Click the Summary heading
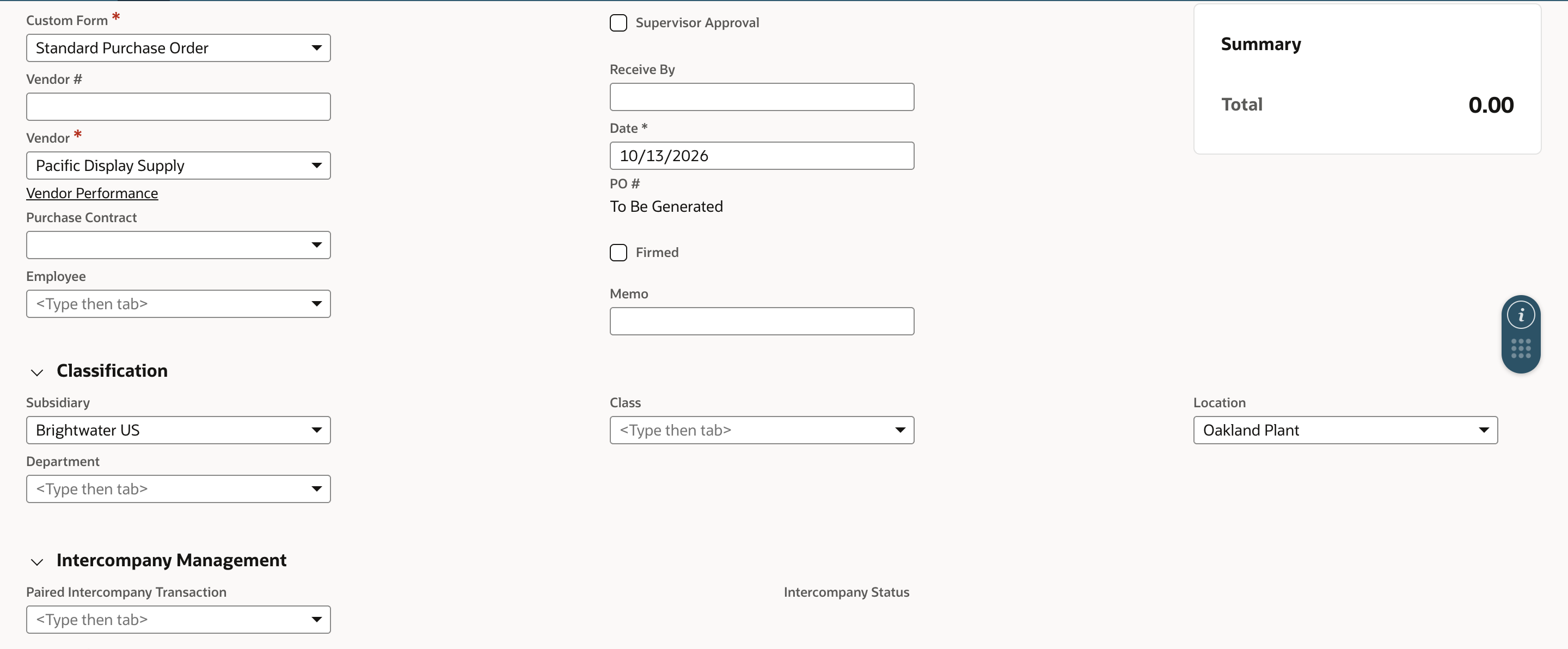The width and height of the screenshot is (1568, 649). pos(1260,45)
